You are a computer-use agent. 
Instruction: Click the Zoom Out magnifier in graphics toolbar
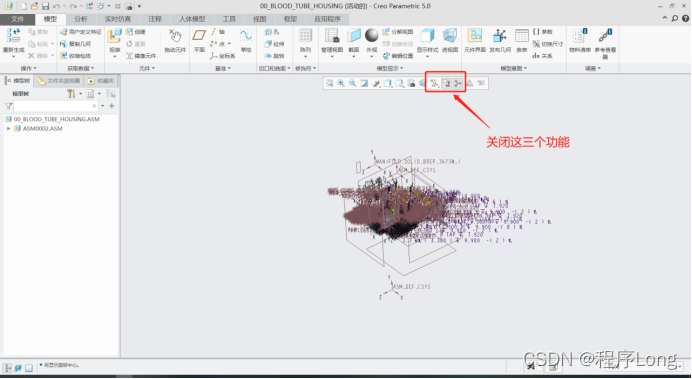coord(353,83)
